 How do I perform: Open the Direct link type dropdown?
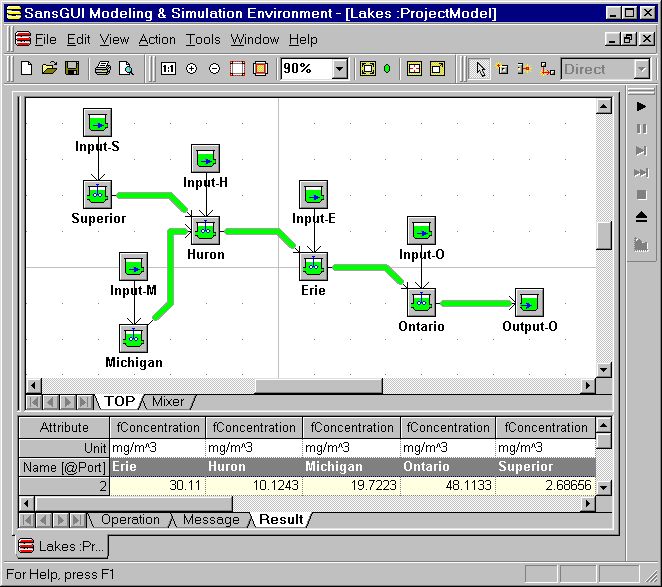[x=640, y=69]
